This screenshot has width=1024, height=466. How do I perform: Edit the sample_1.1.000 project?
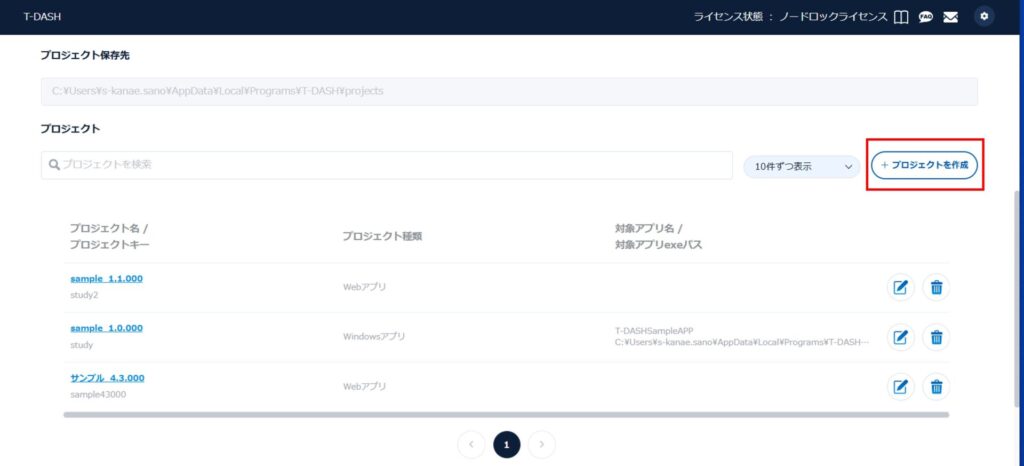coord(901,287)
